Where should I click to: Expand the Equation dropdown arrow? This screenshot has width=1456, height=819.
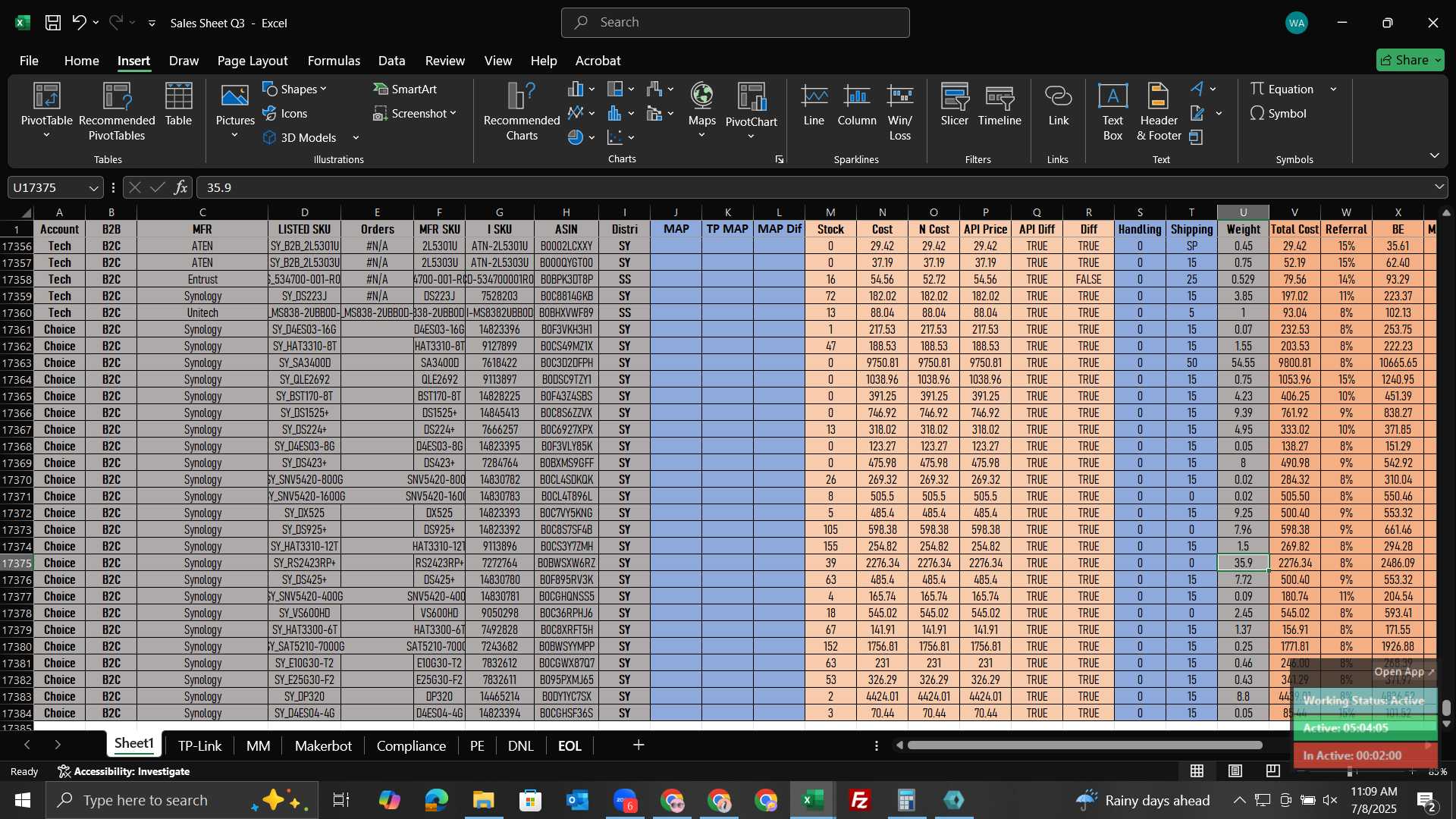[x=1333, y=89]
